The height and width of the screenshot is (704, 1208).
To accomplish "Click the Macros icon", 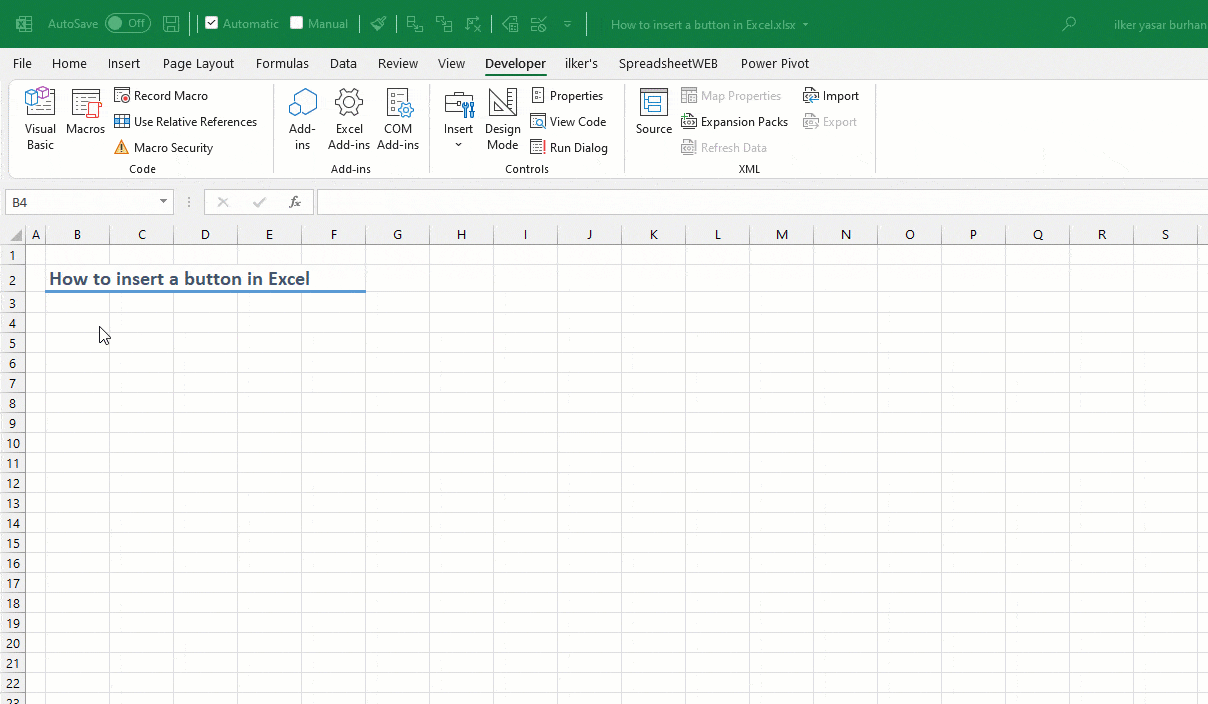I will click(x=85, y=112).
